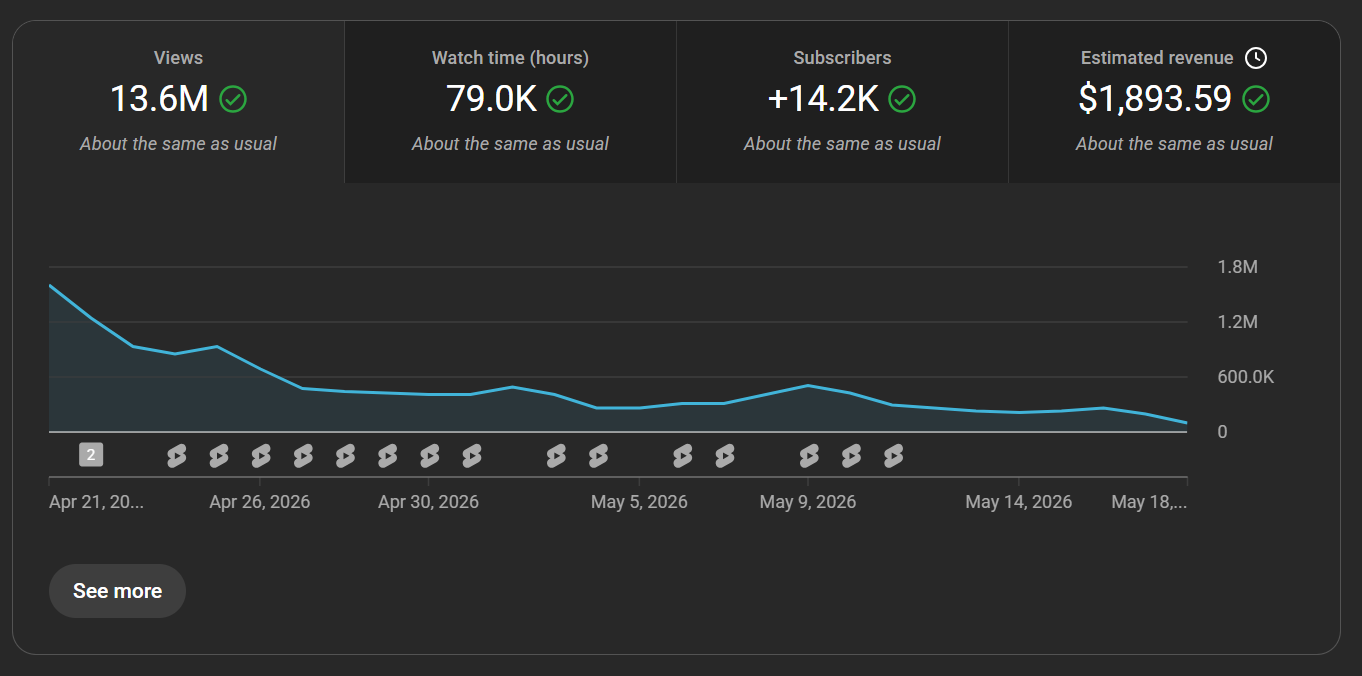
Task: Click 'About the same as usual' under Subscribers
Action: click(842, 144)
